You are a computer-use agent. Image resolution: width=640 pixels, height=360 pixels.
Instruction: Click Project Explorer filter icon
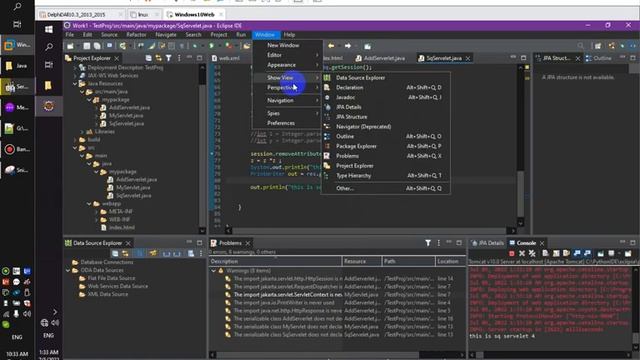169,58
